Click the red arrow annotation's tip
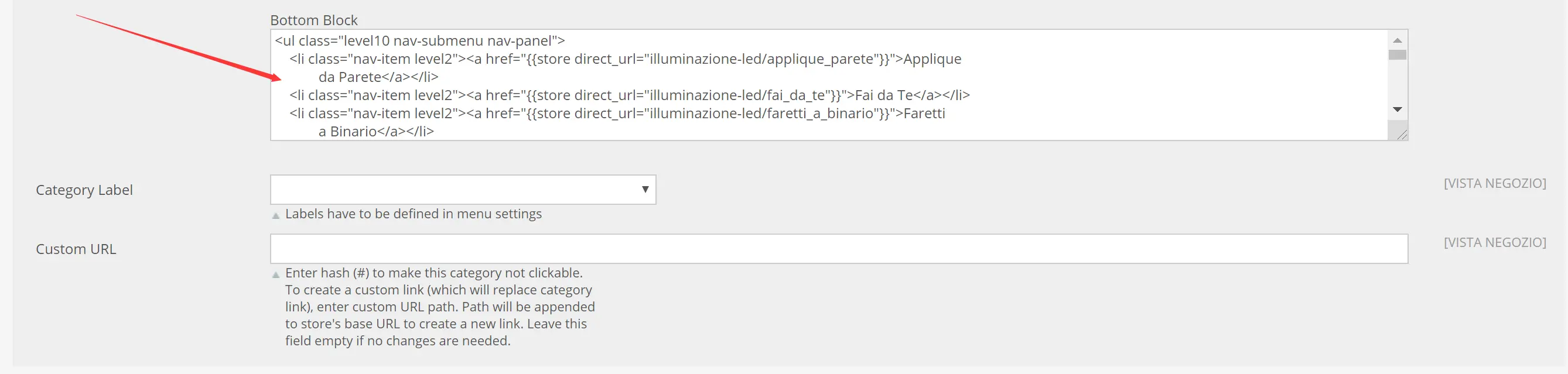 point(279,78)
